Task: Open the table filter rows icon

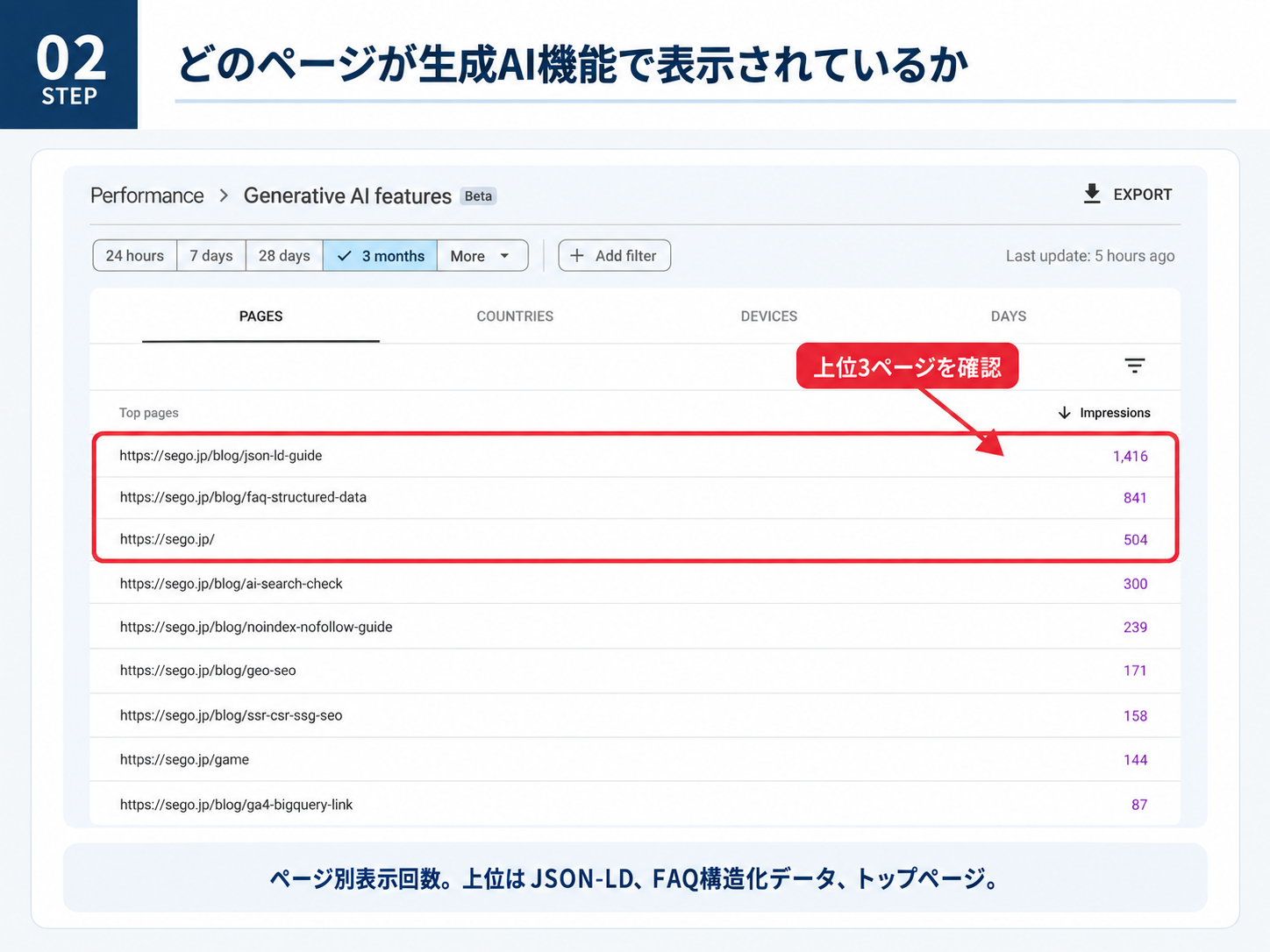Action: click(1135, 366)
